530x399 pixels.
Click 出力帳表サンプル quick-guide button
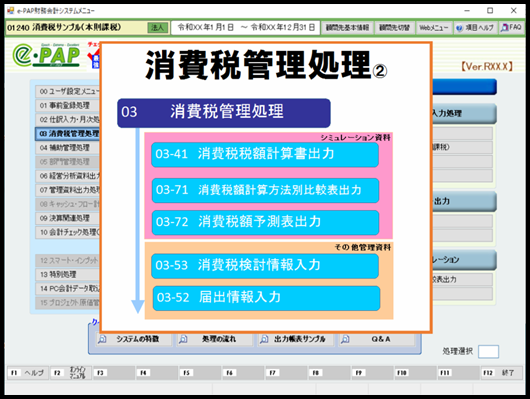tap(296, 339)
